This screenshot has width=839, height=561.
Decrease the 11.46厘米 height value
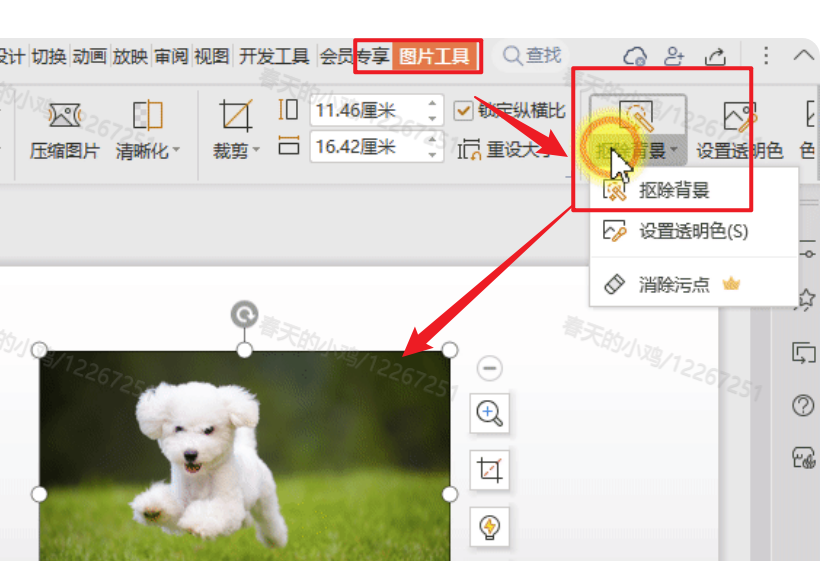(432, 118)
